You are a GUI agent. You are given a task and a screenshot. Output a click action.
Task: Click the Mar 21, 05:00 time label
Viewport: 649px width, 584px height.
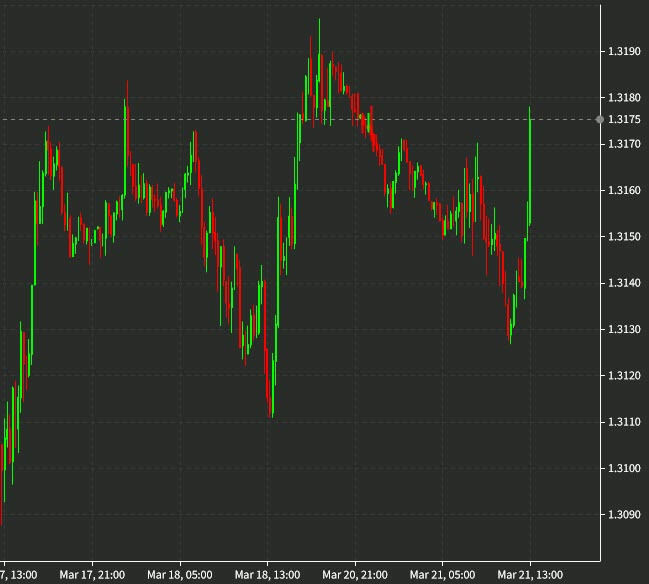pos(442,575)
